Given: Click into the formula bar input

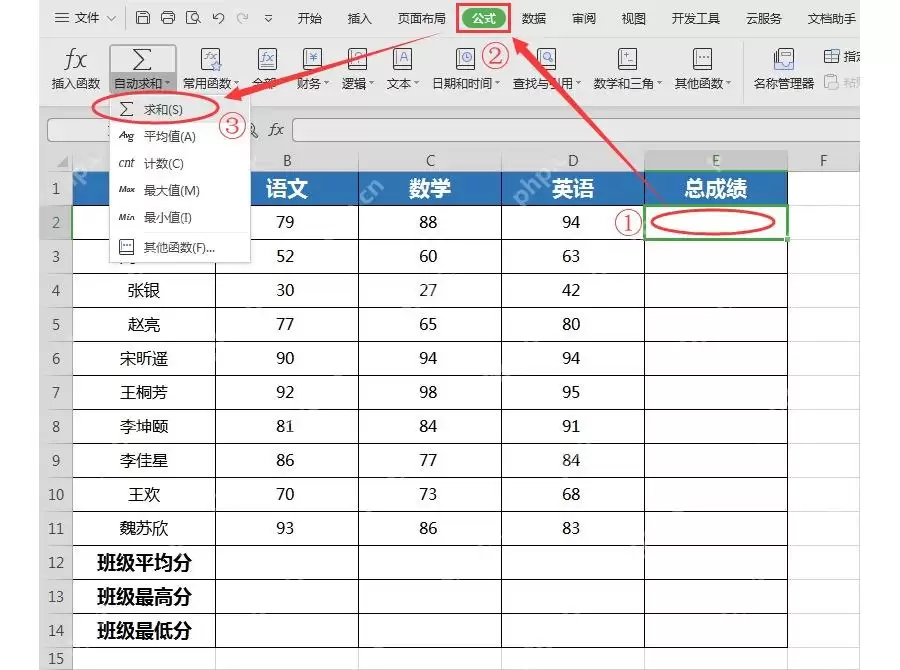Looking at the screenshot, I should 576,130.
